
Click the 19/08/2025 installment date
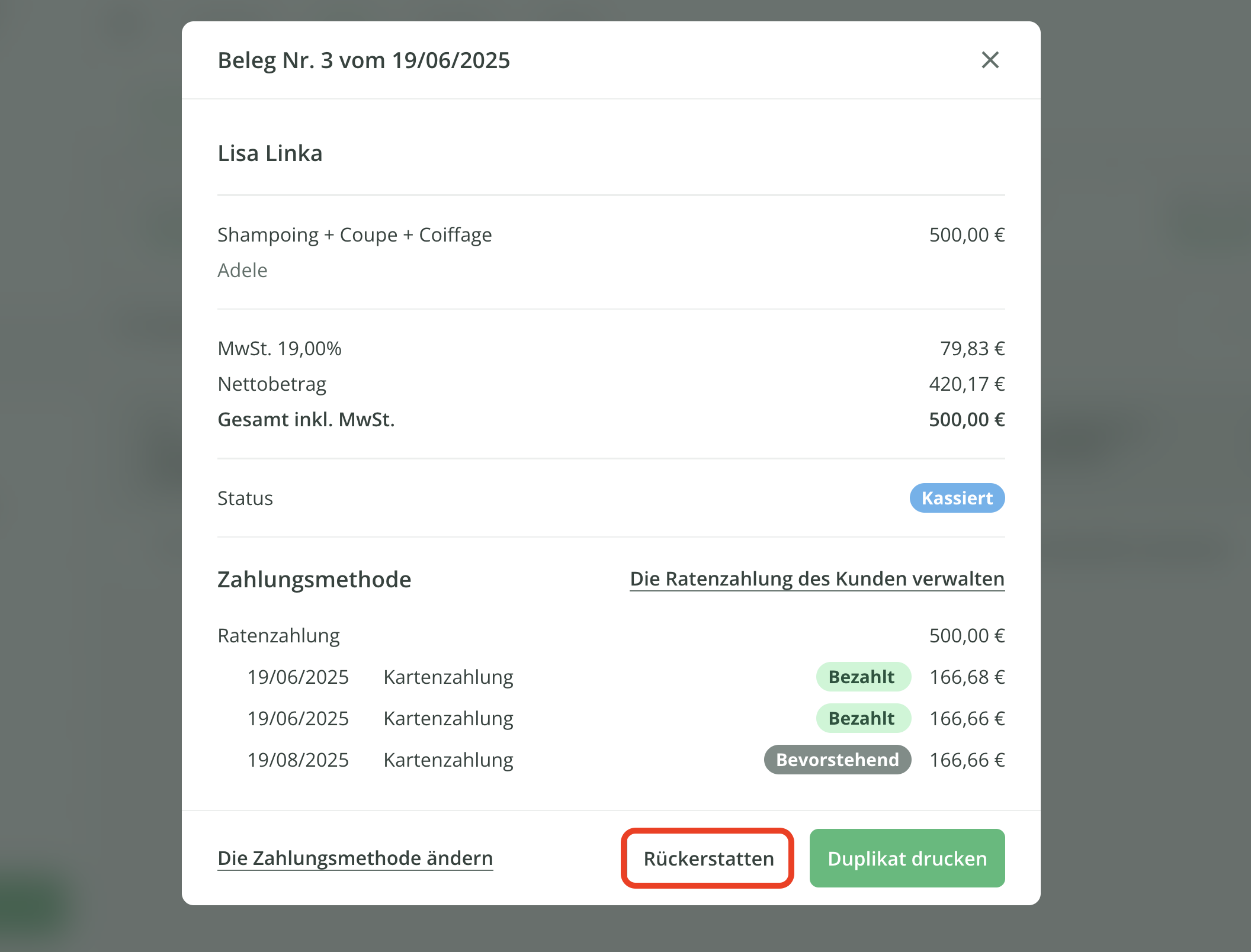(x=298, y=760)
